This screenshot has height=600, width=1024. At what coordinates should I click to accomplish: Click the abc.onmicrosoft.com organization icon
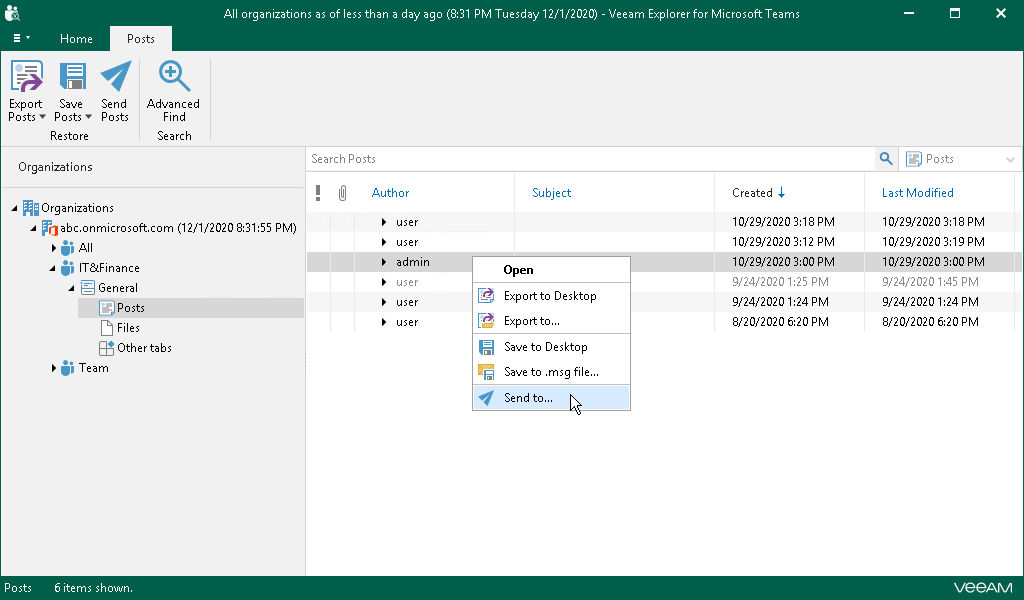50,228
